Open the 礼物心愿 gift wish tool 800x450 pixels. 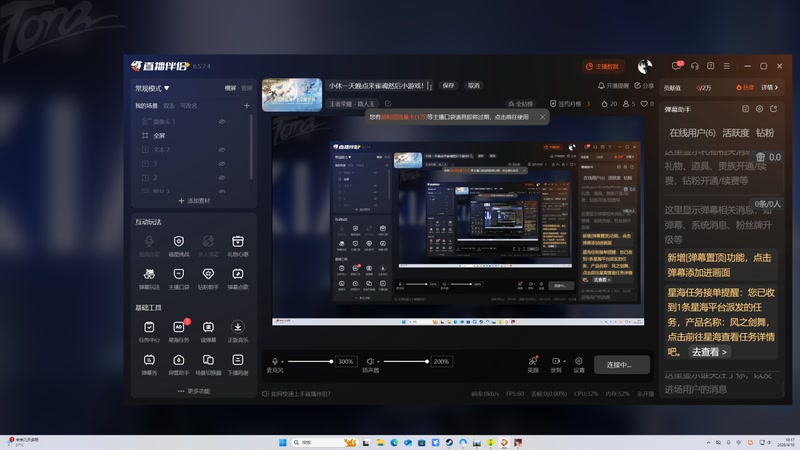tap(238, 245)
